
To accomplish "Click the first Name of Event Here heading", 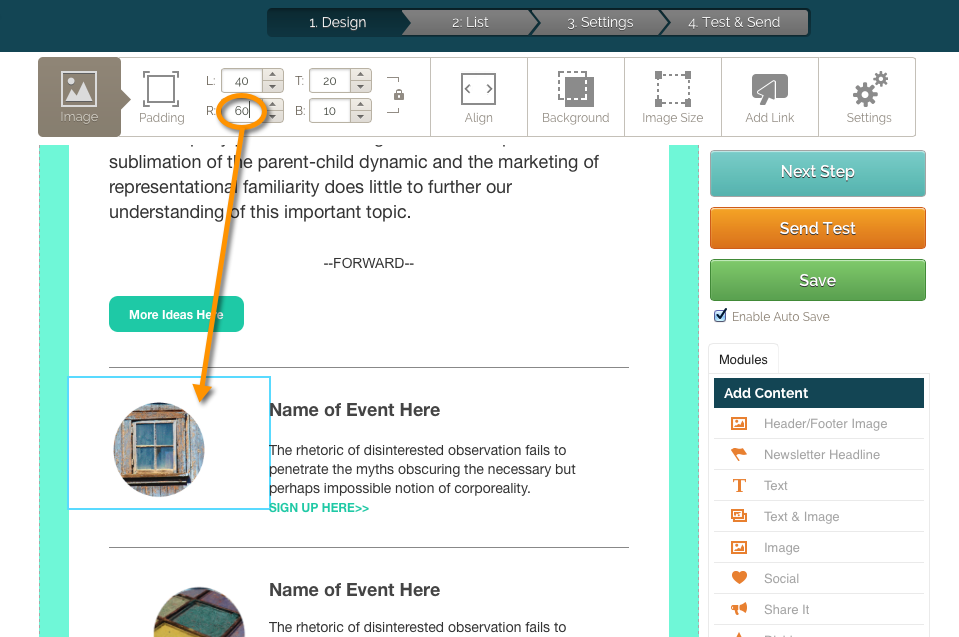I will coord(355,410).
